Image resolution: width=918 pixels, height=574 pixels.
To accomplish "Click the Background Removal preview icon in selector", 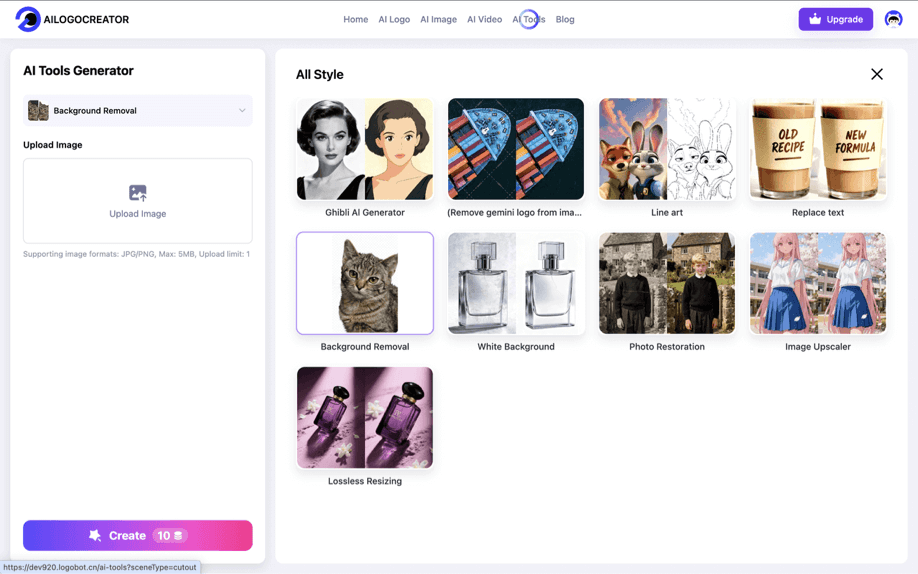I will coord(38,110).
